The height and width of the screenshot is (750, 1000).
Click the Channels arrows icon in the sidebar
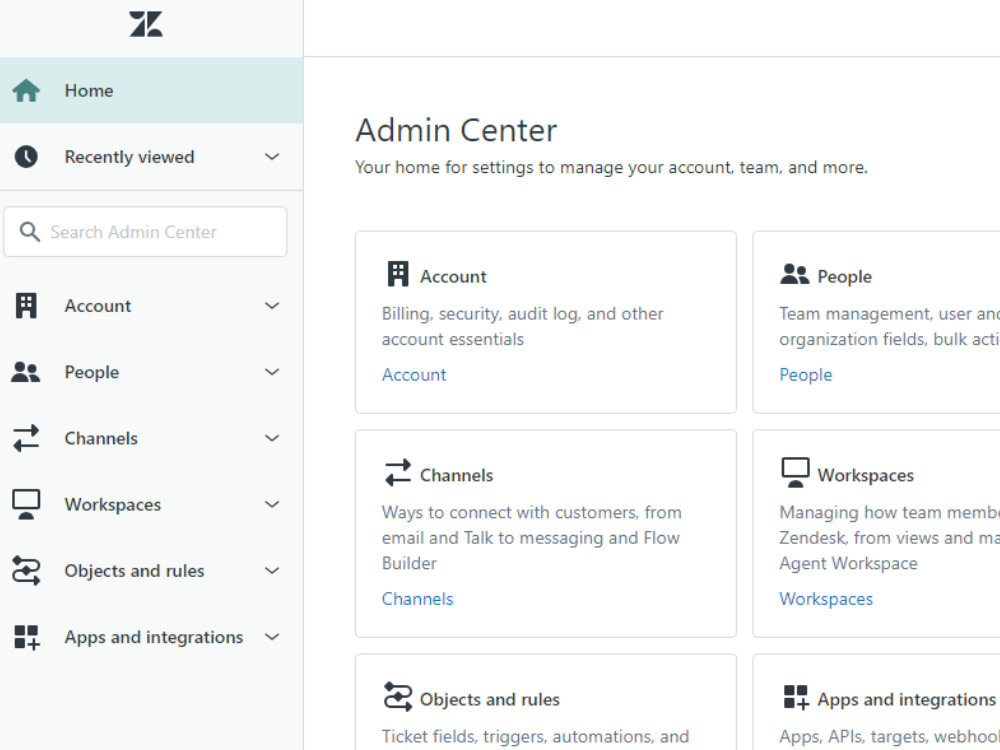click(x=25, y=438)
